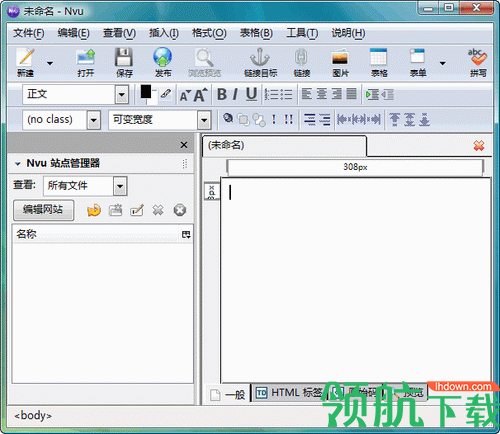Select the (未命名) document tab
This screenshot has width=500, height=434.
pyautogui.click(x=284, y=145)
